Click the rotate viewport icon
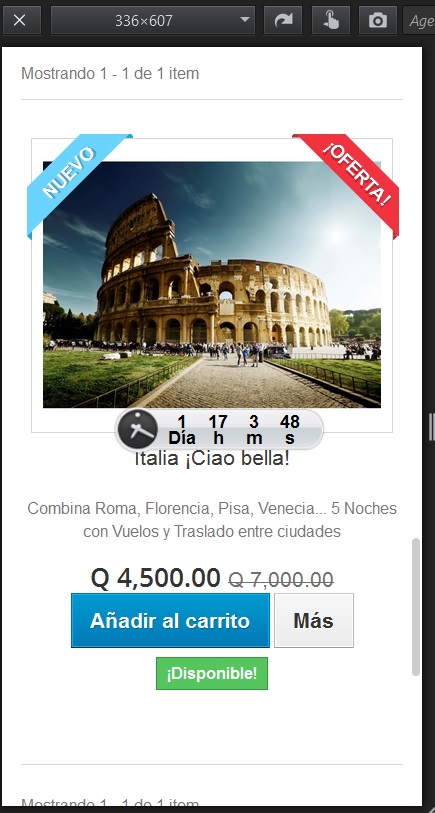This screenshot has height=813, width=435. click(x=283, y=21)
